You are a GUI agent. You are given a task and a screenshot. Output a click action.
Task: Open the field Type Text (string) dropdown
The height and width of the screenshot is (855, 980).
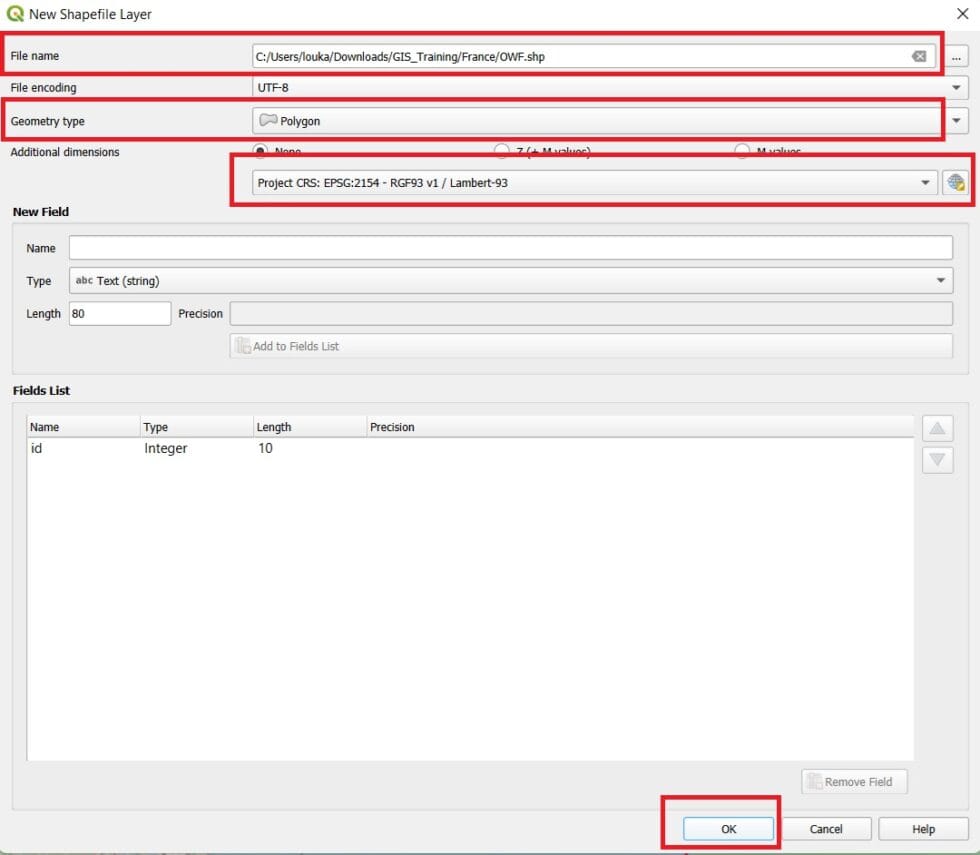pos(510,281)
